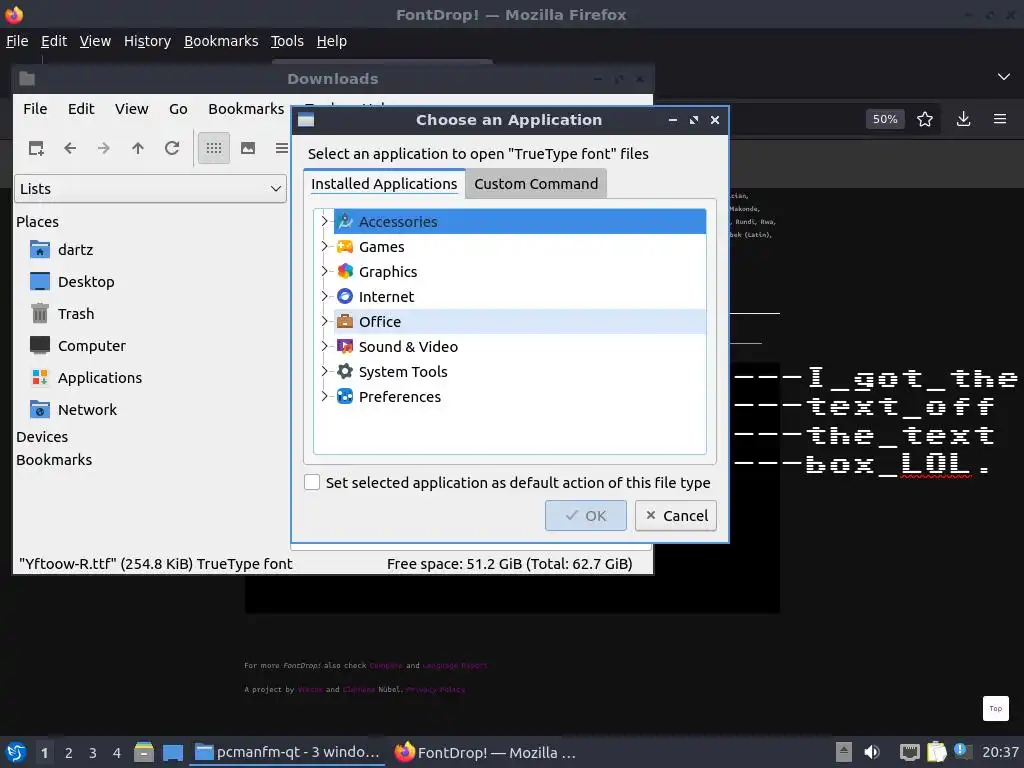Switch to the Custom Command tab

[536, 184]
